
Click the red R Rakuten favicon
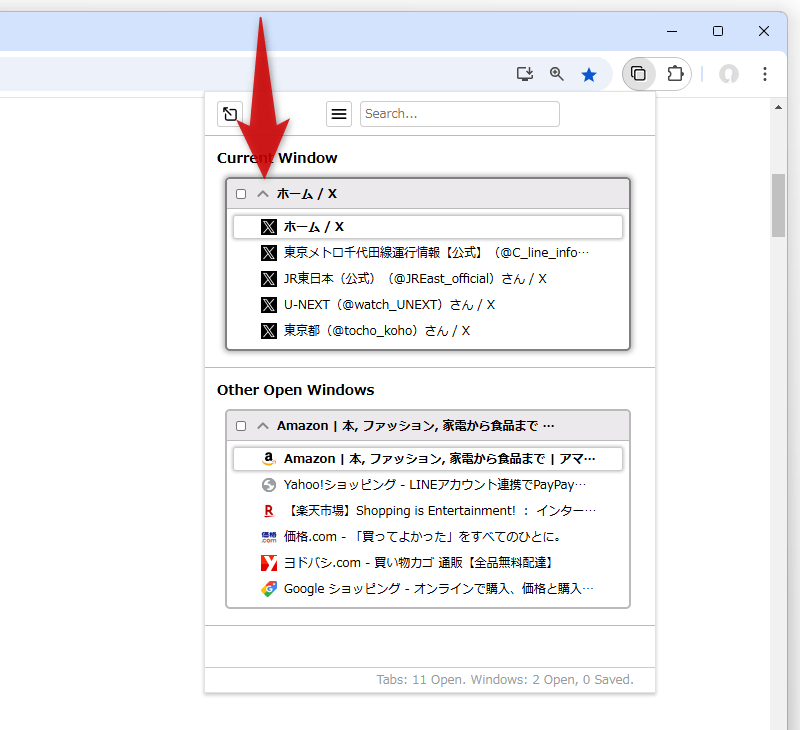point(269,511)
